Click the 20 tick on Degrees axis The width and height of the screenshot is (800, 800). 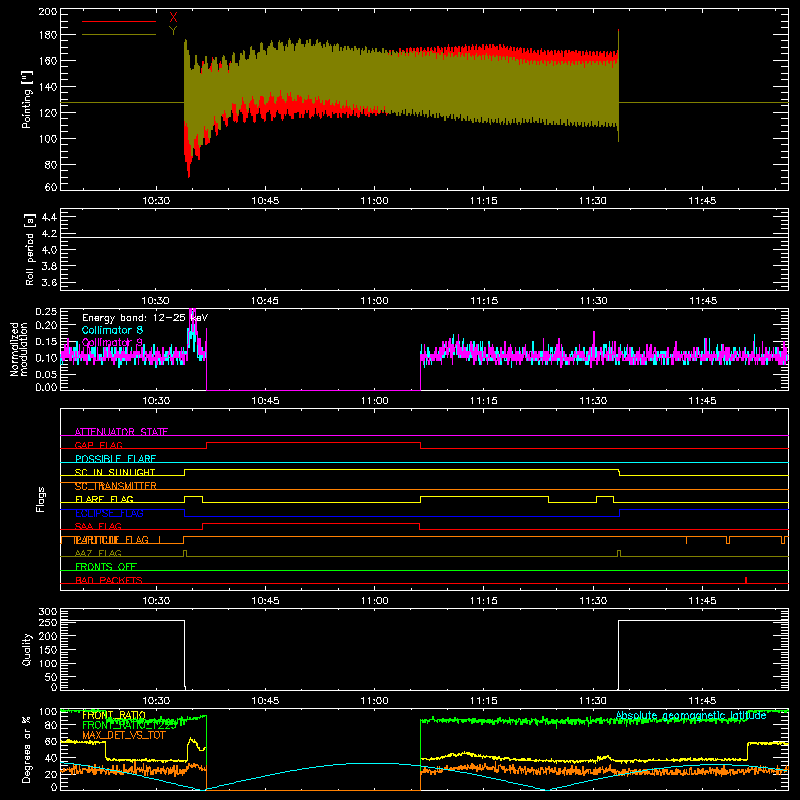click(51, 774)
